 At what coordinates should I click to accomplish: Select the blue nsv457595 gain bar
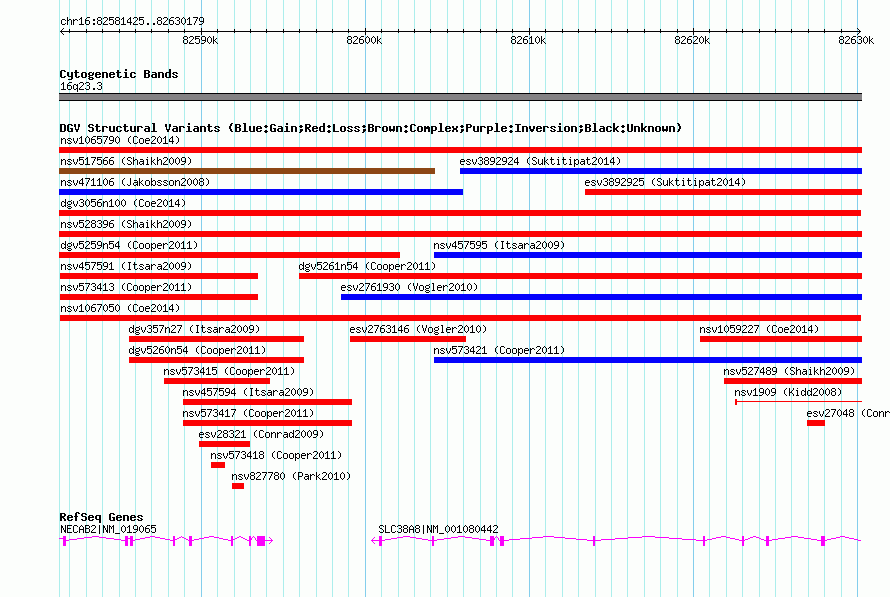click(x=648, y=255)
